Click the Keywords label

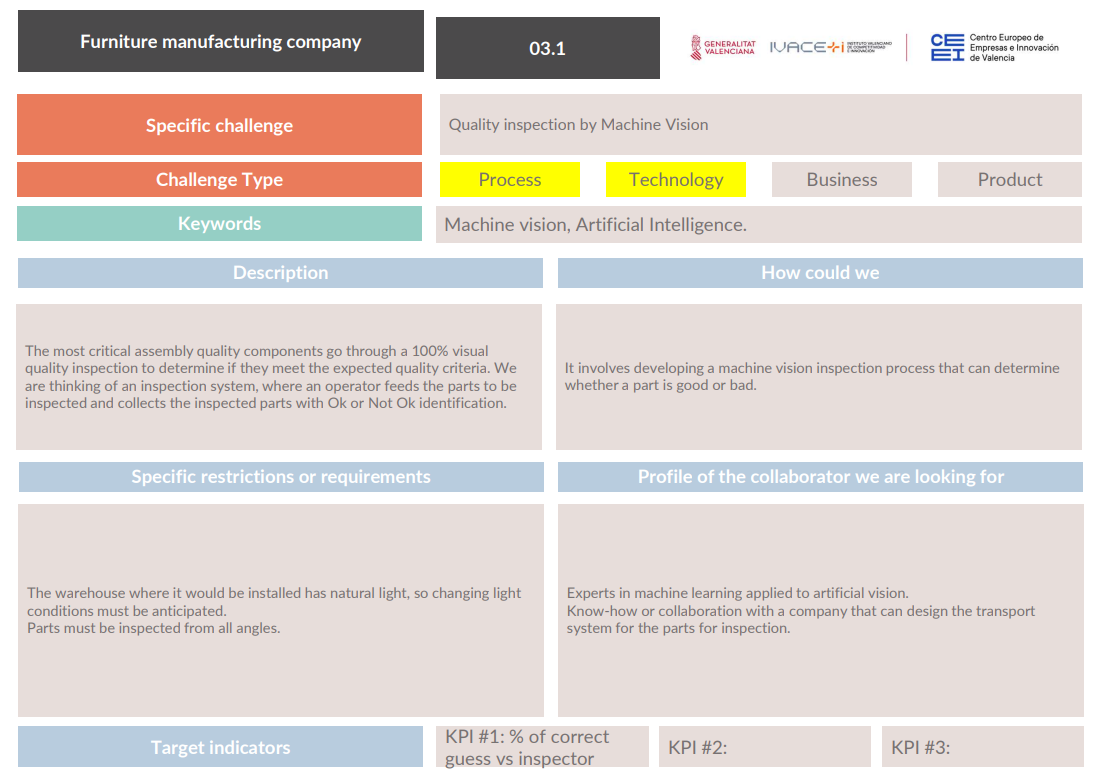[219, 224]
